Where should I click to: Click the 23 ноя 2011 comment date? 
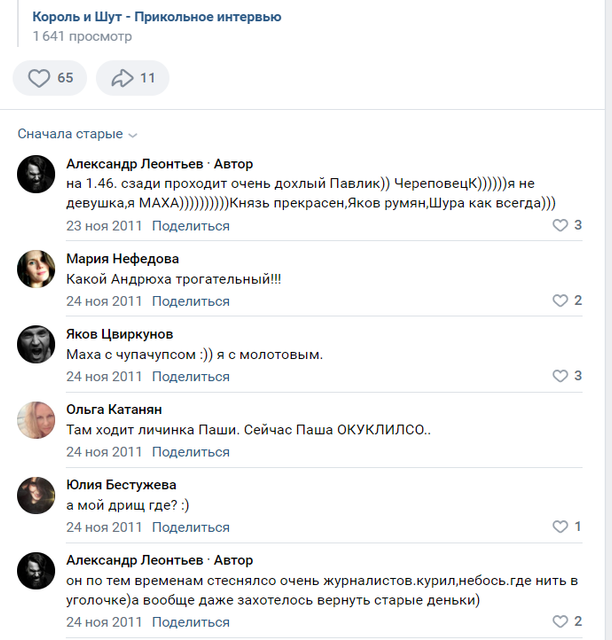(104, 226)
